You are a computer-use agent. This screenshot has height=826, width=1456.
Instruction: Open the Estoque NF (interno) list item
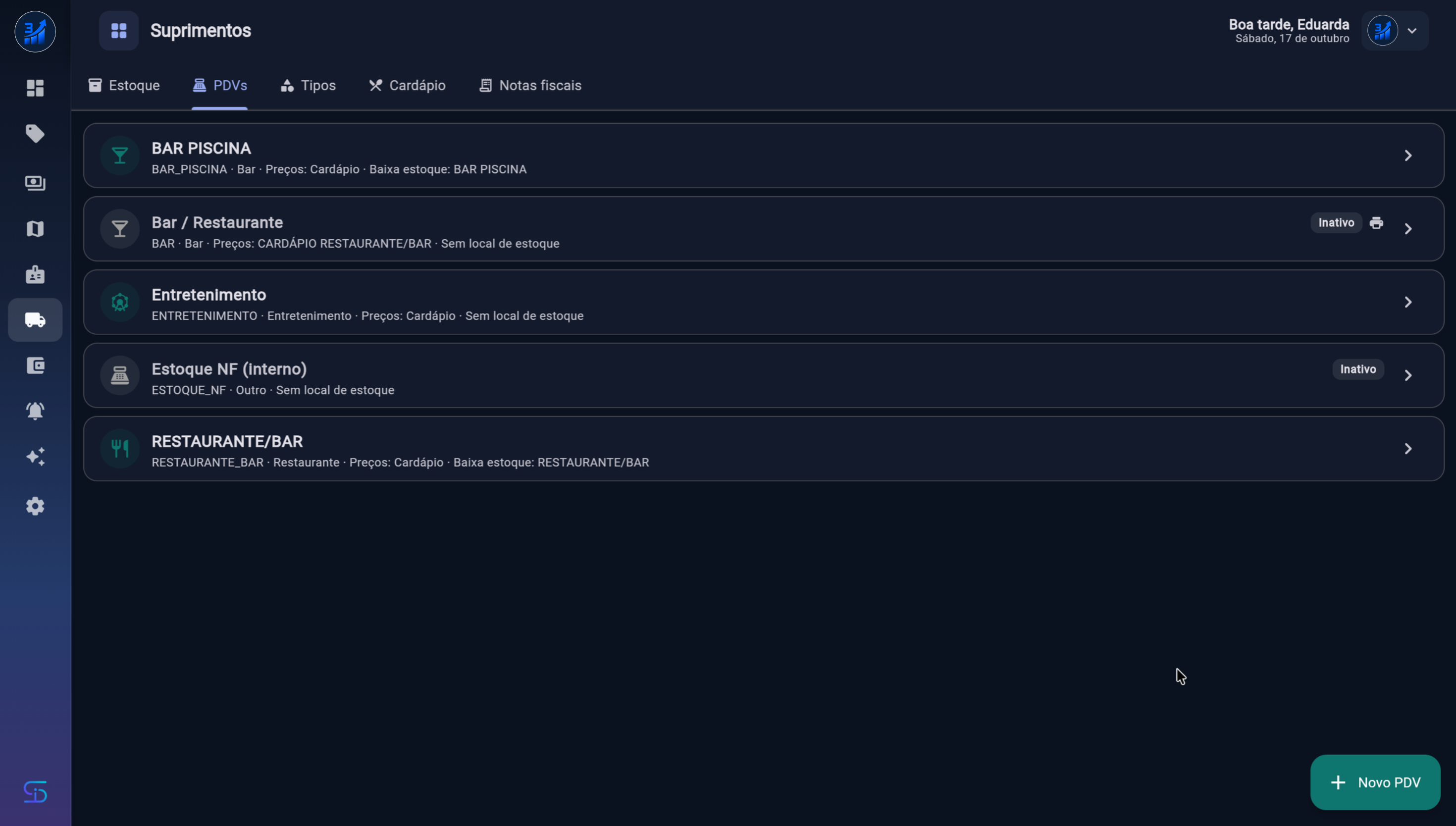pos(764,375)
